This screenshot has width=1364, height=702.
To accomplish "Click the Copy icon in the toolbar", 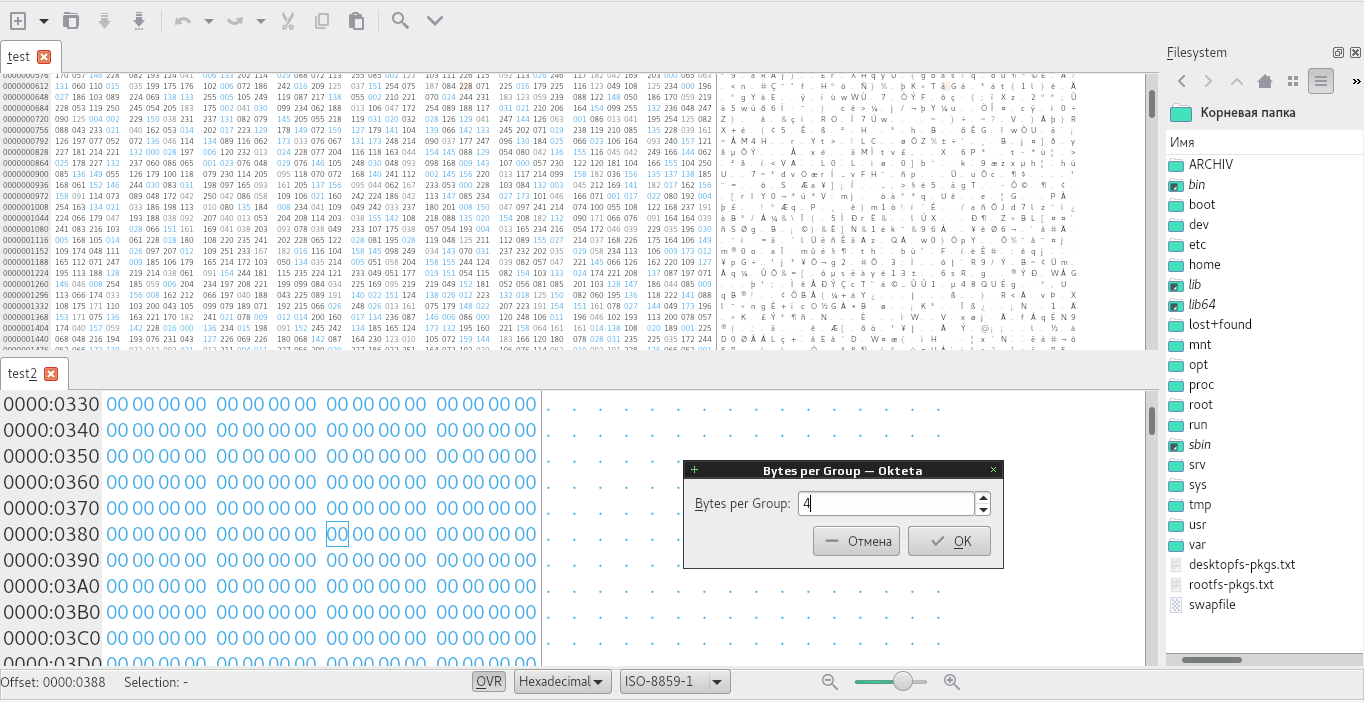I will point(322,20).
